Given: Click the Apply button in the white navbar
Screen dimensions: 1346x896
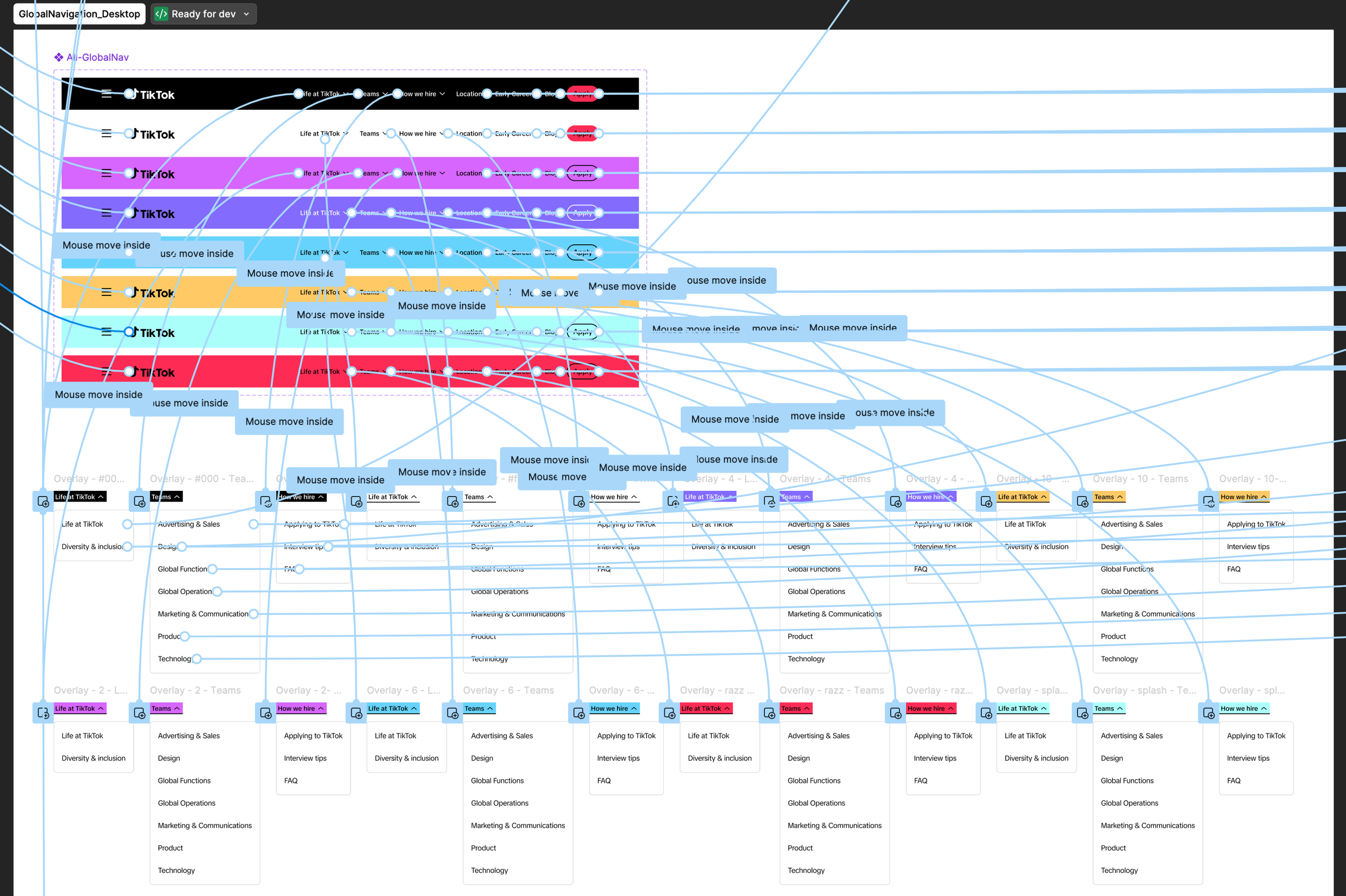Looking at the screenshot, I should tap(583, 133).
